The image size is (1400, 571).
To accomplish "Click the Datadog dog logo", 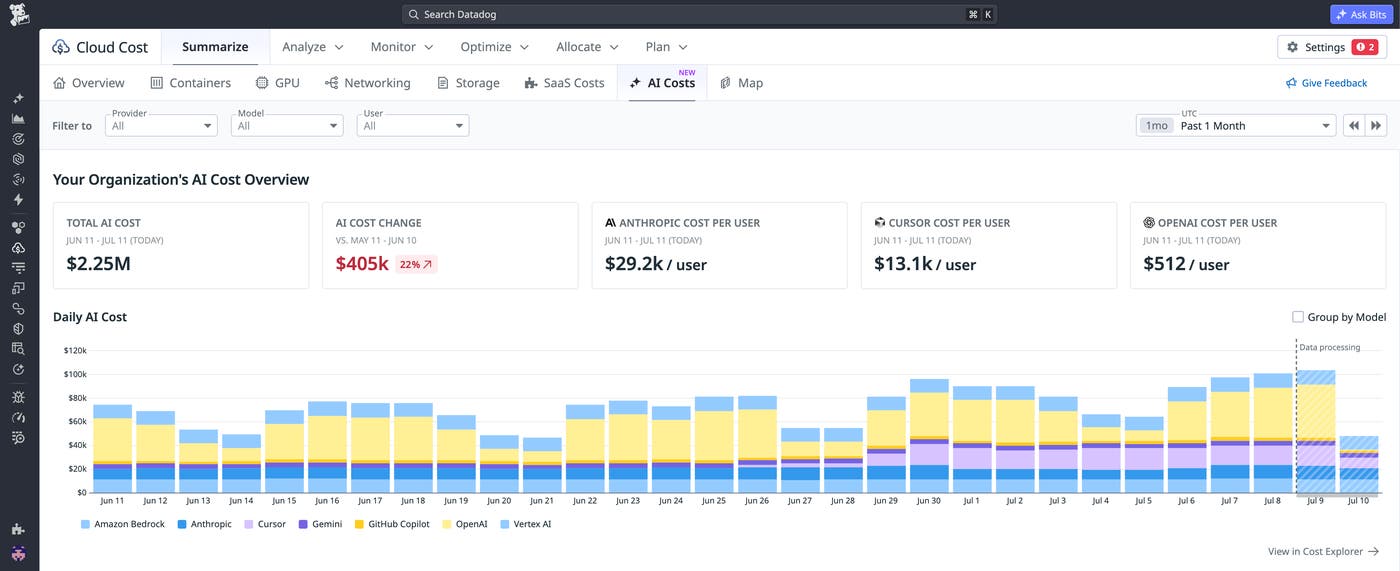I will 19,14.
